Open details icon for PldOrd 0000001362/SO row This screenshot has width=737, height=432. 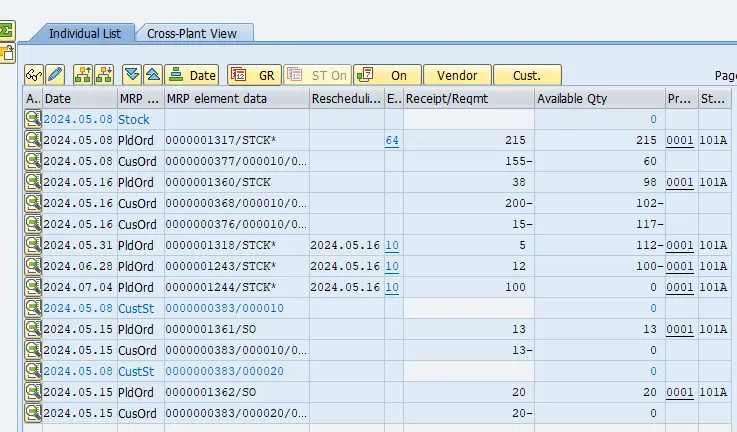point(33,393)
